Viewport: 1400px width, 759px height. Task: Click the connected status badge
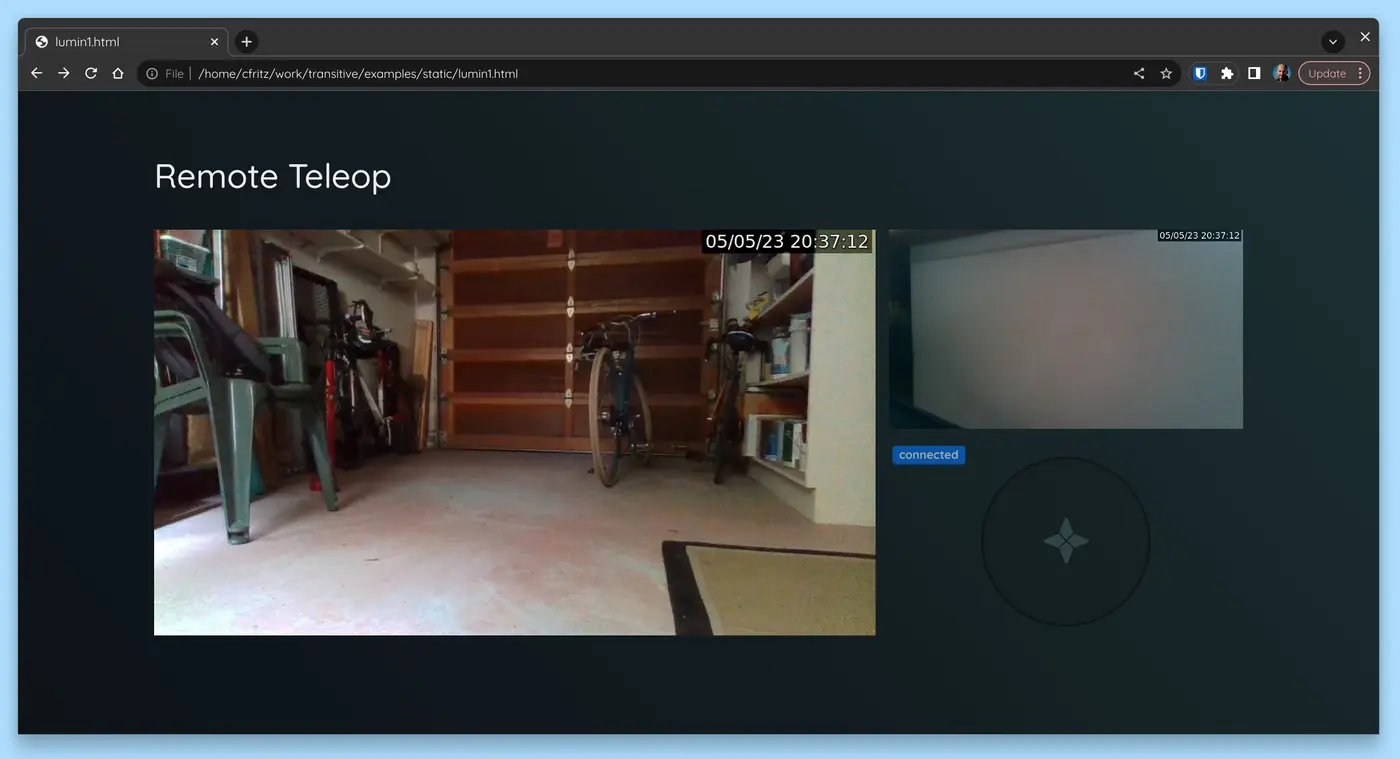click(x=928, y=454)
